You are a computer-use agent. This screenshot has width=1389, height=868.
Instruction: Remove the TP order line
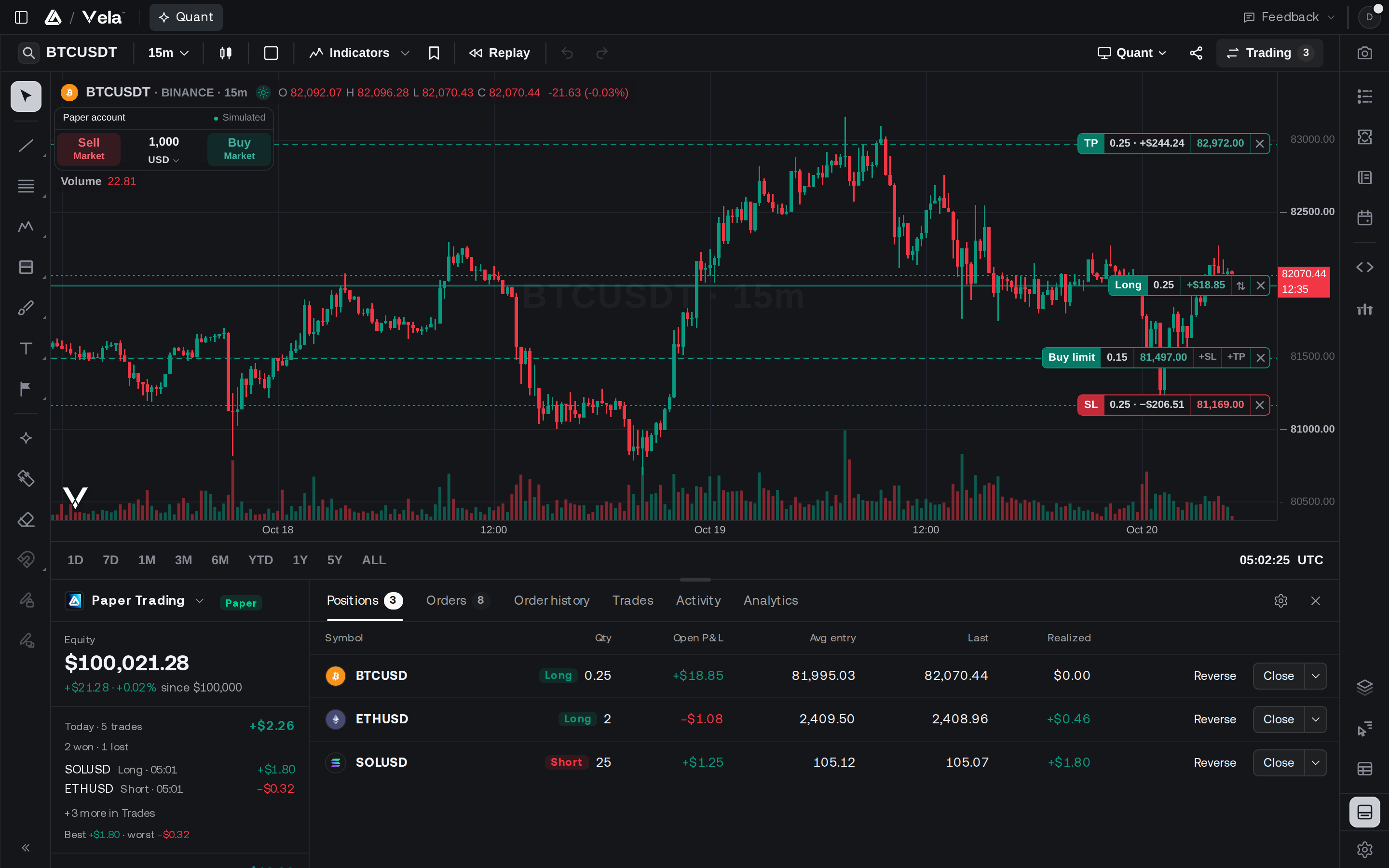coord(1259,144)
